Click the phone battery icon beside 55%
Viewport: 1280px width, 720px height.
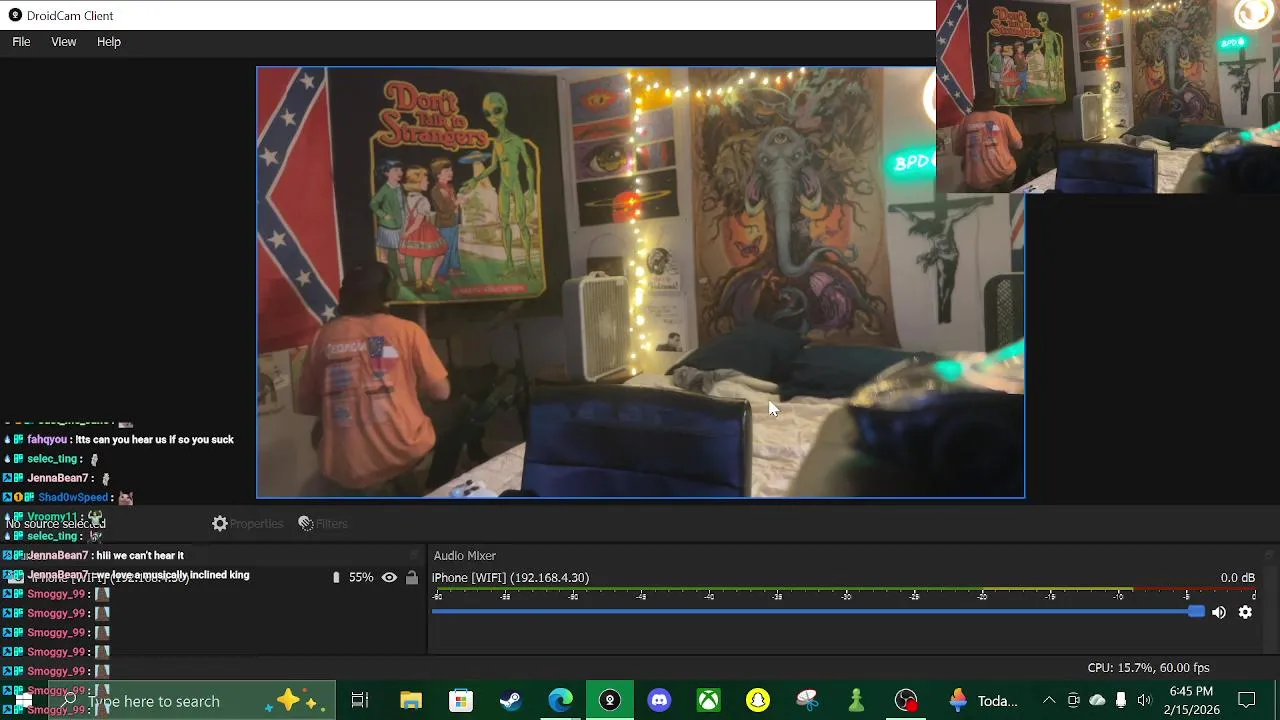(x=336, y=578)
